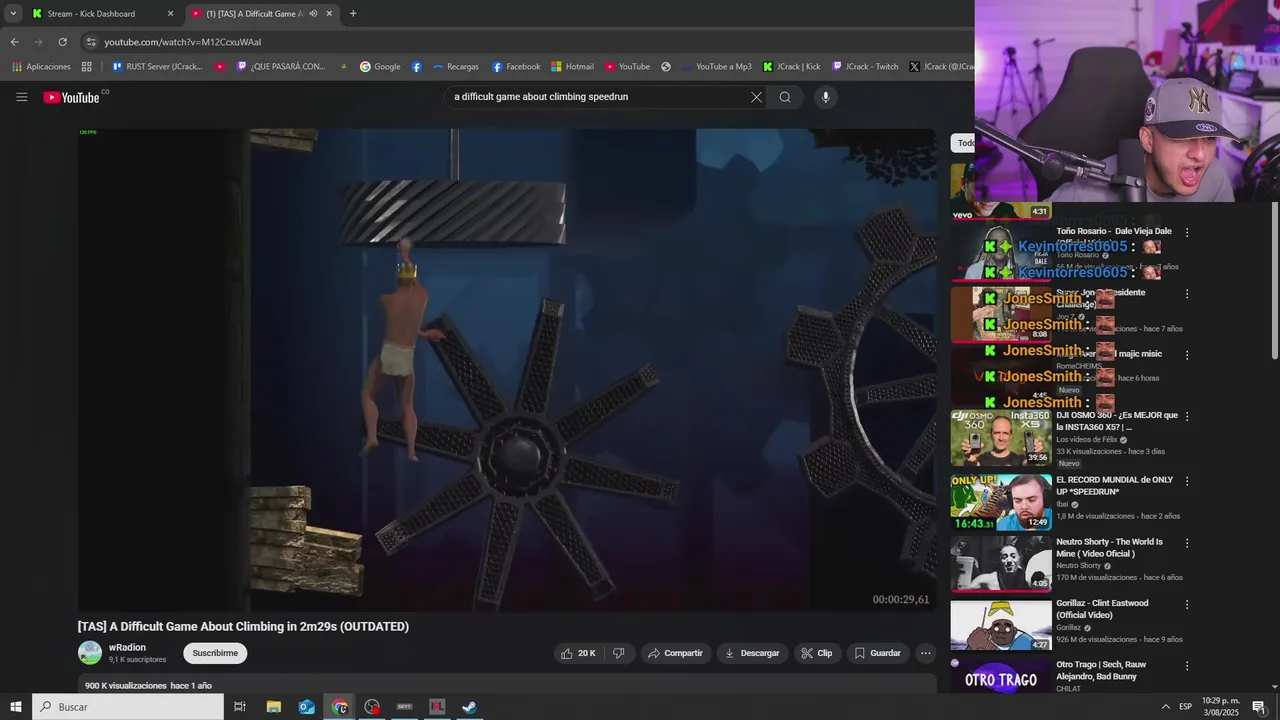Image resolution: width=1280 pixels, height=720 pixels.
Task: Open the Aplicaciones bookmark
Action: coord(41,67)
